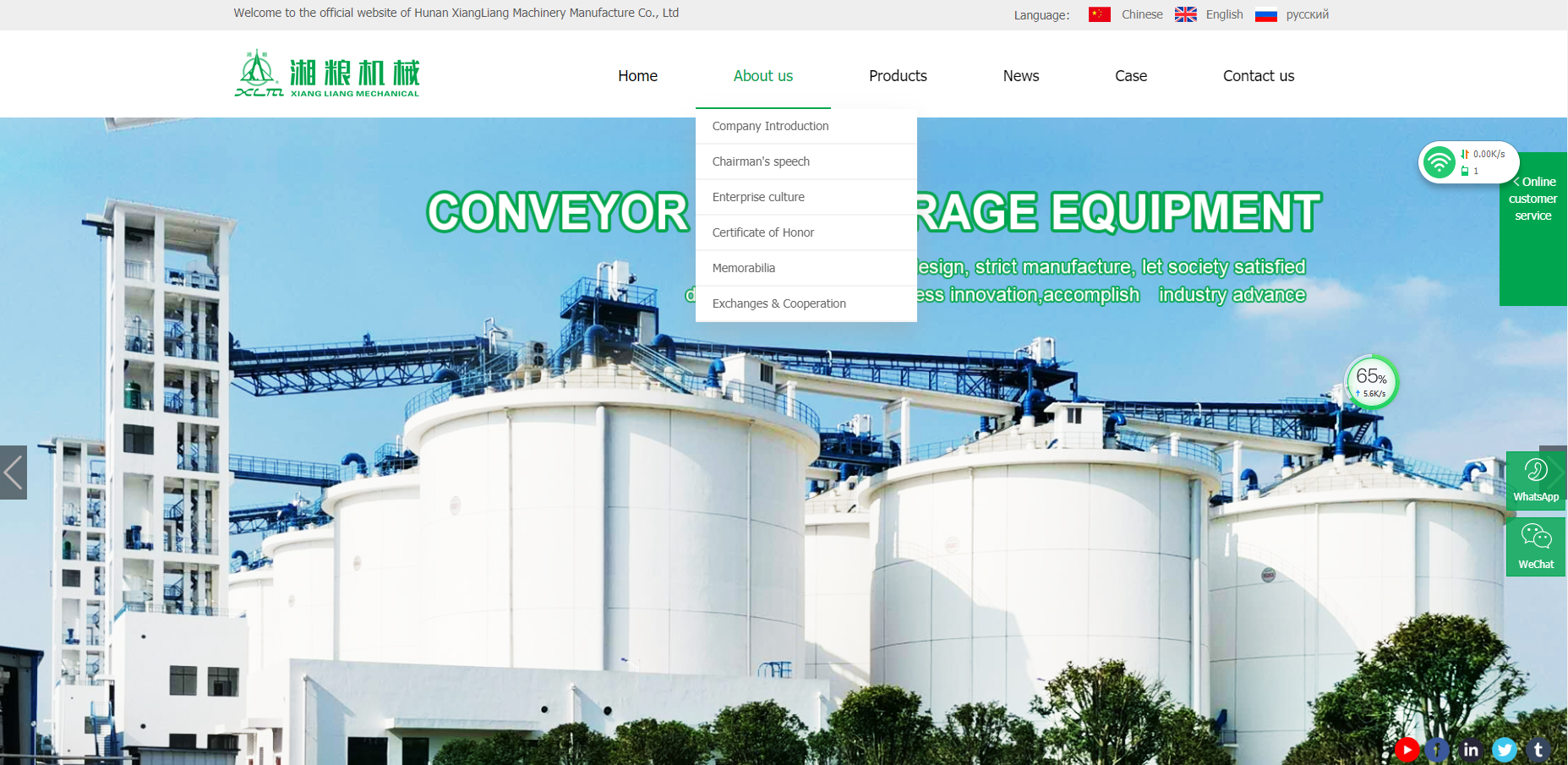Select Enterprise culture menu entry
The width and height of the screenshot is (1568, 765).
point(806,197)
